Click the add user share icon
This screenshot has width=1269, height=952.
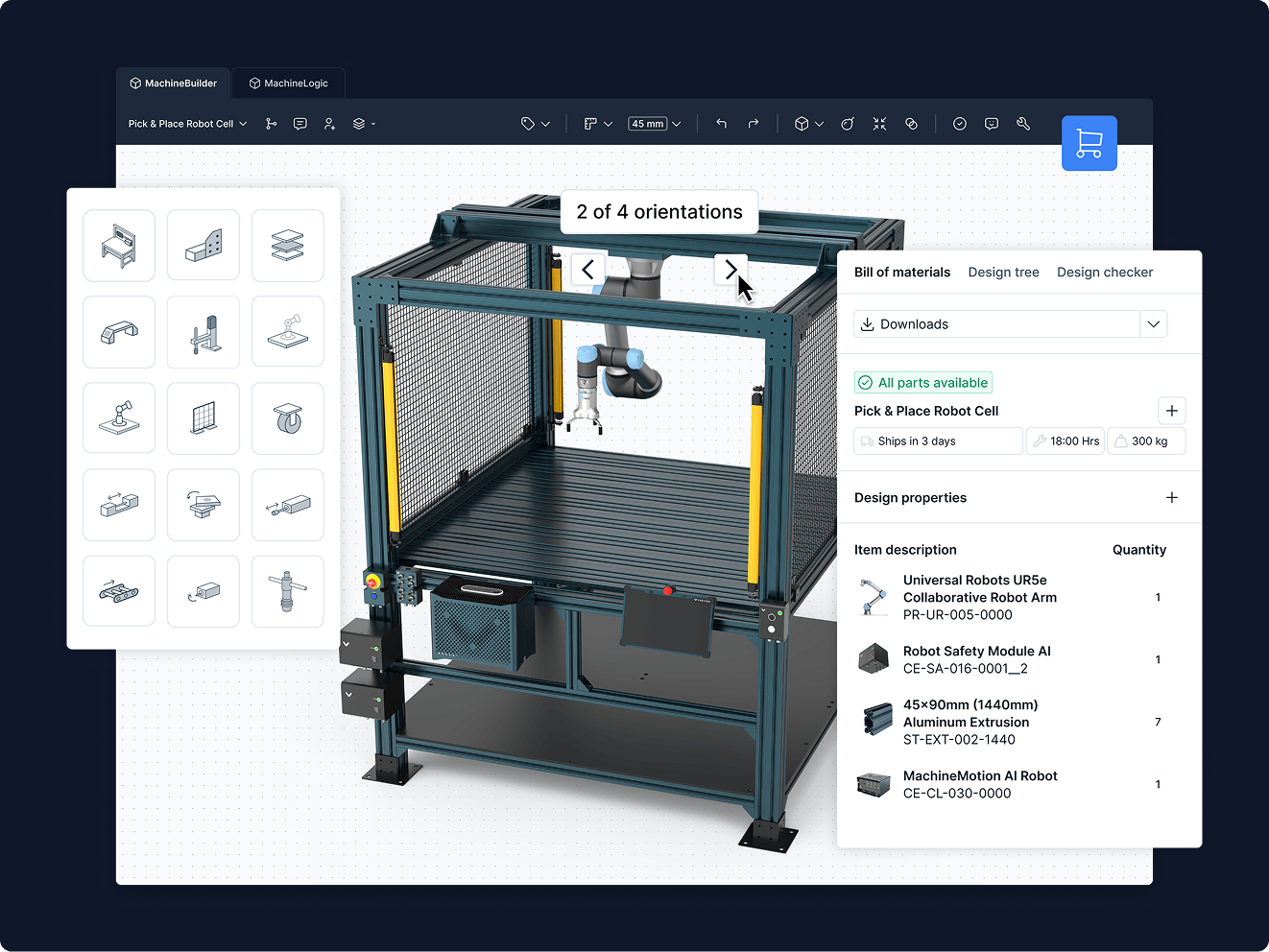(329, 124)
